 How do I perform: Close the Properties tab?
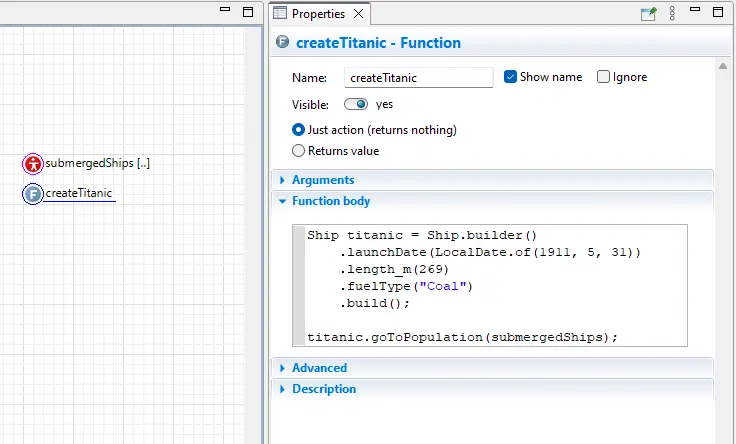click(359, 14)
